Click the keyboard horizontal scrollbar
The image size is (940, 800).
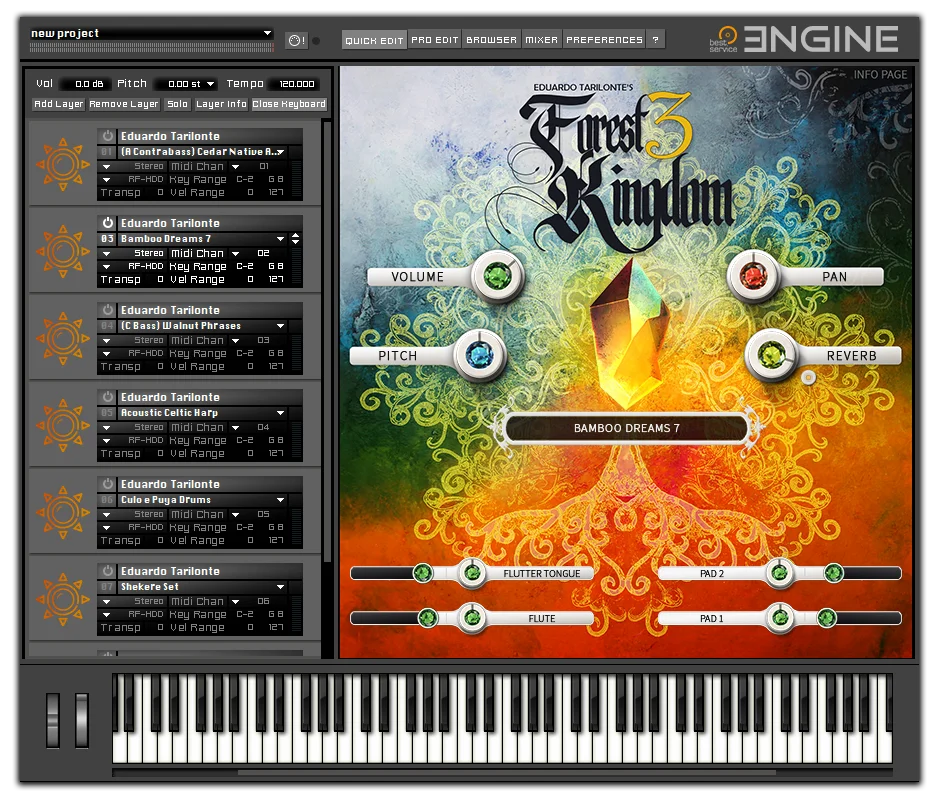(507, 772)
